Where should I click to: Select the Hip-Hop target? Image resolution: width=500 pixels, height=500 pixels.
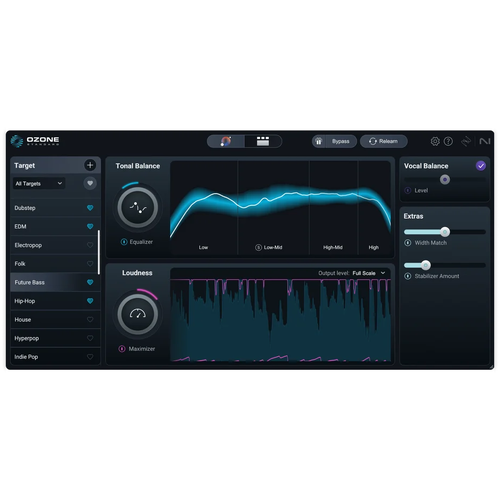click(x=55, y=301)
